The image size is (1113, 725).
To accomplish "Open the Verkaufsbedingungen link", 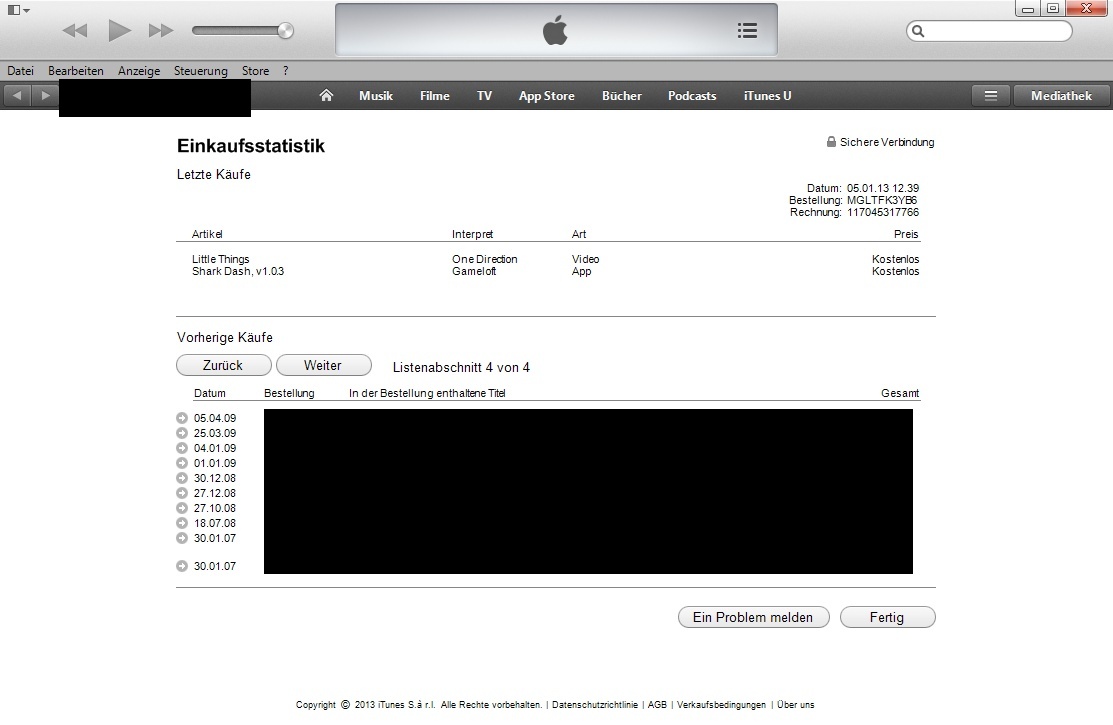I will pos(721,705).
